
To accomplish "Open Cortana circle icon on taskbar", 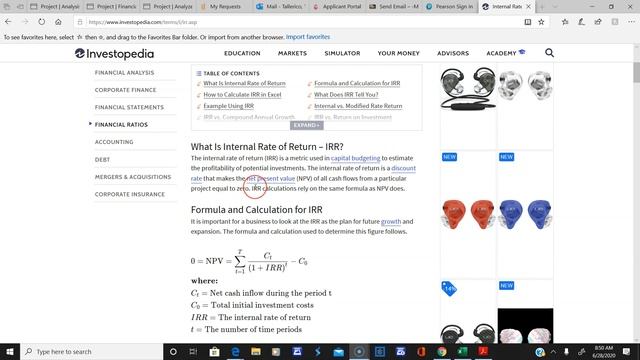I will (x=173, y=351).
